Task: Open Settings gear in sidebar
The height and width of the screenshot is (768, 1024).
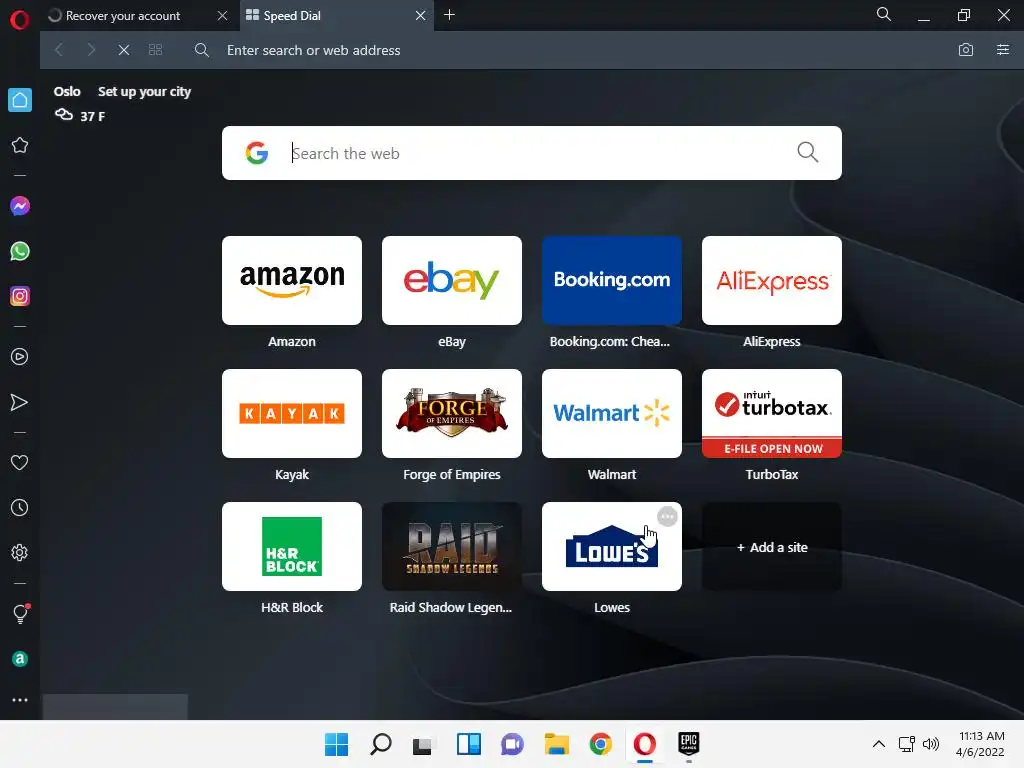Action: pyautogui.click(x=20, y=552)
